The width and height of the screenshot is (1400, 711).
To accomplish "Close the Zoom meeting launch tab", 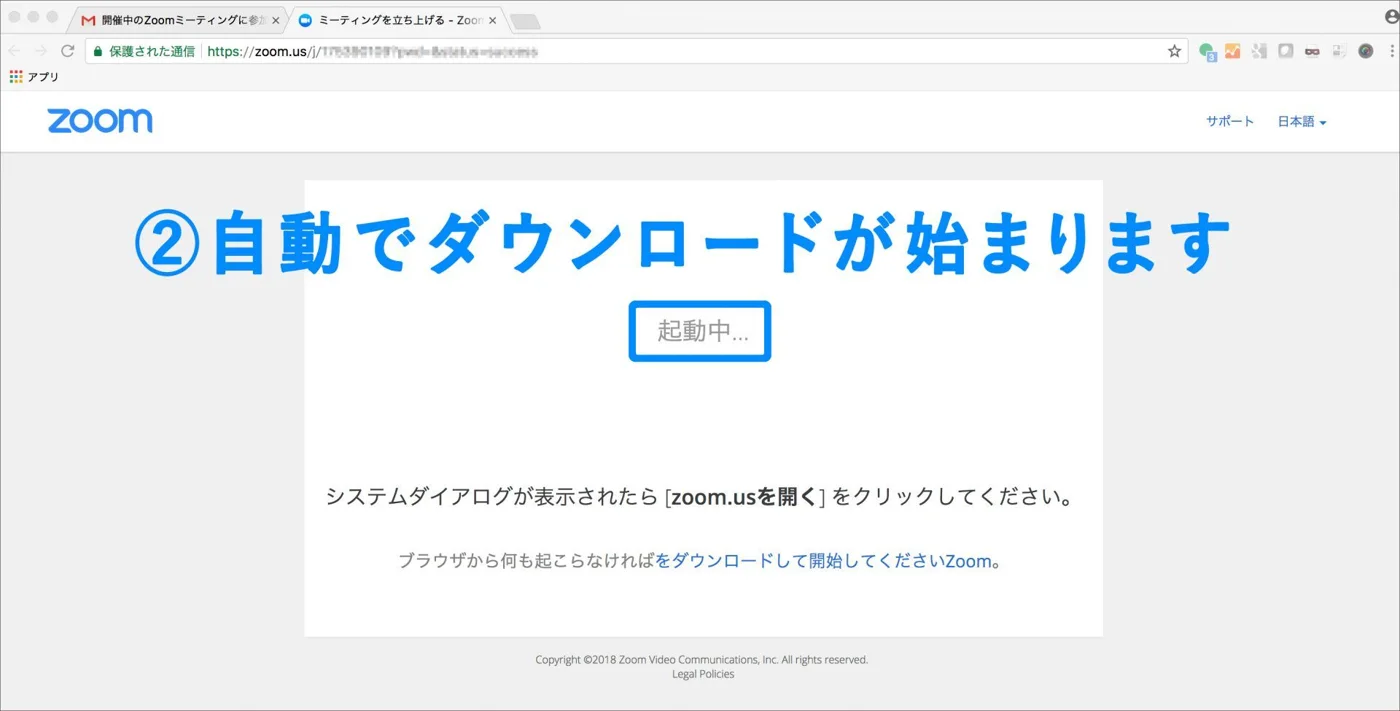I will (x=492, y=20).
